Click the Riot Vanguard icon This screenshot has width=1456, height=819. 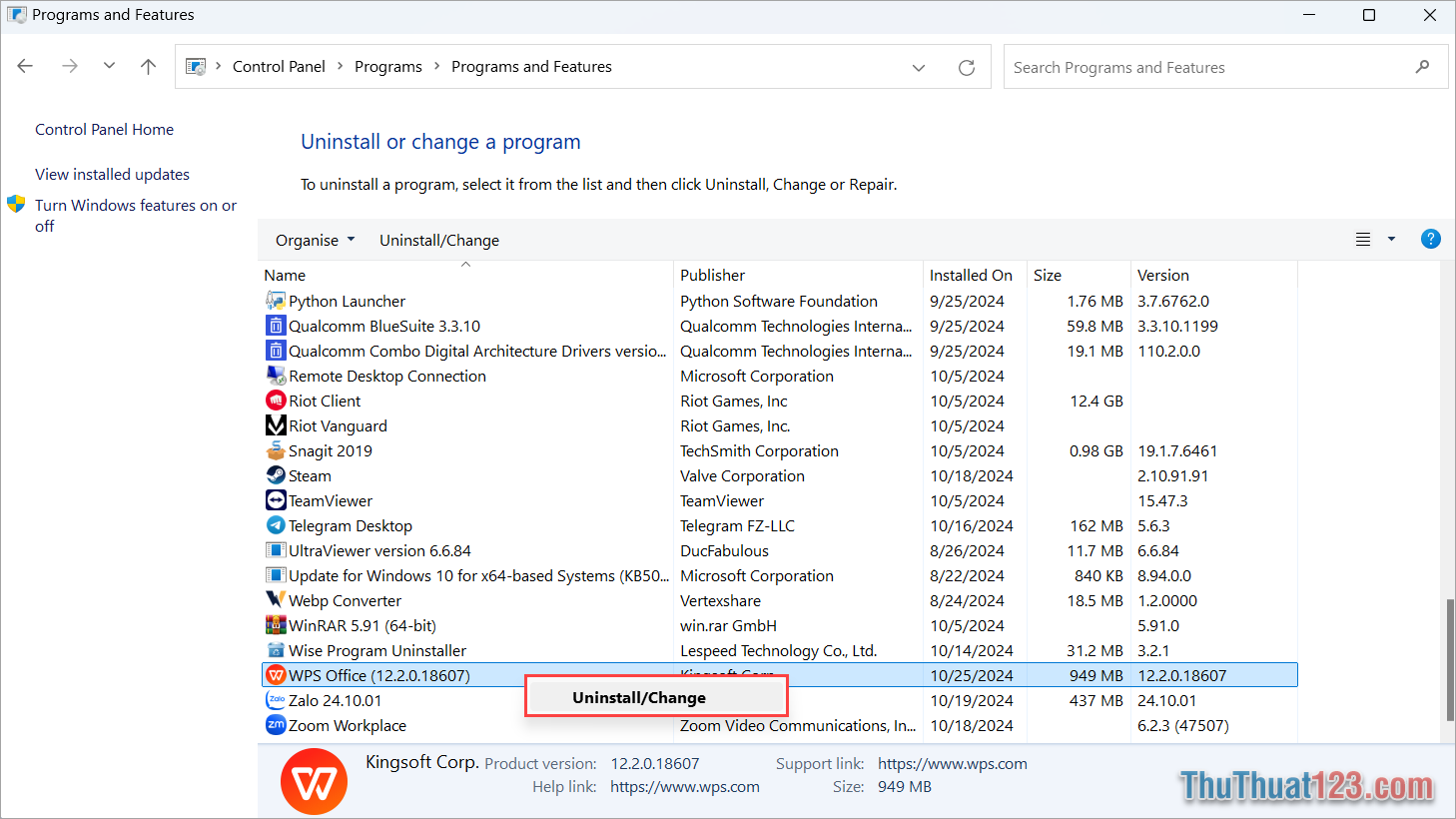pyautogui.click(x=276, y=425)
